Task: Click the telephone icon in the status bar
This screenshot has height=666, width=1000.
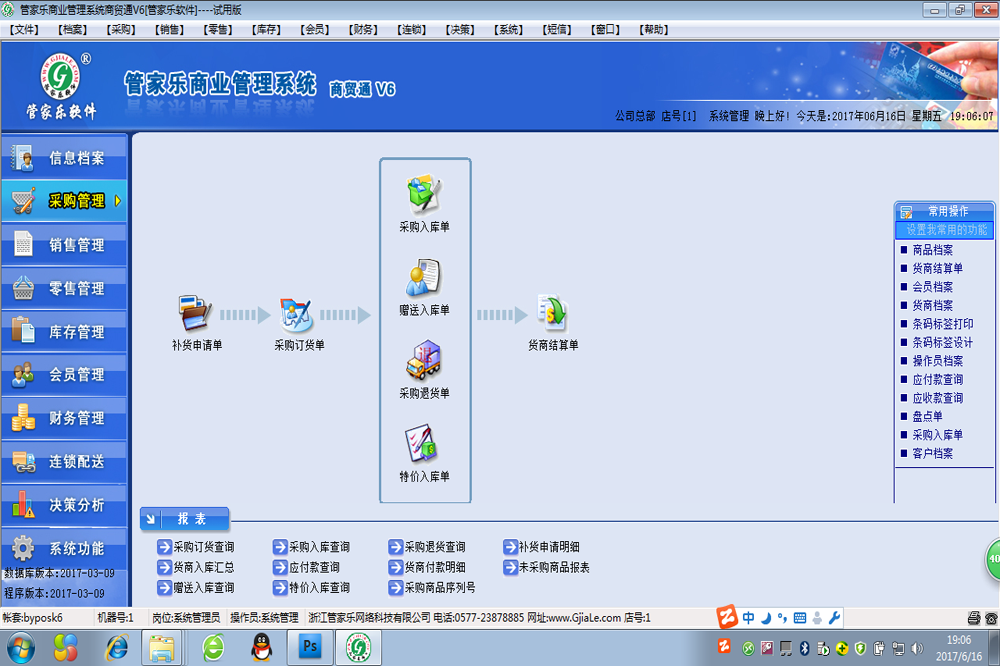Action: coord(991,618)
